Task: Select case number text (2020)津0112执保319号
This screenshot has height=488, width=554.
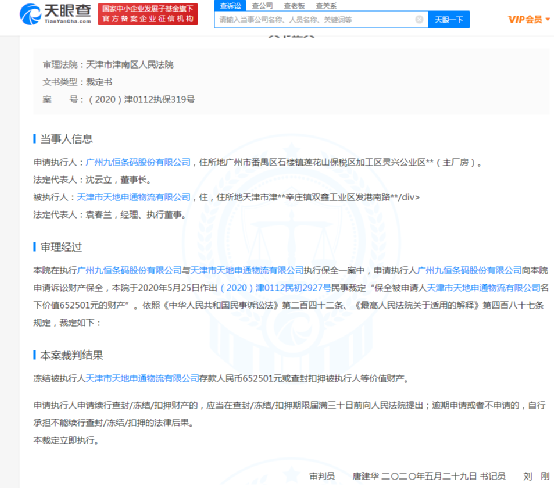Action: click(141, 99)
